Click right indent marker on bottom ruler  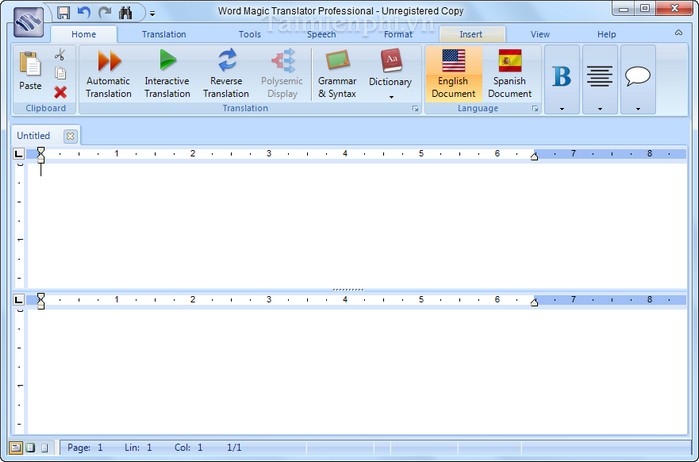(534, 302)
